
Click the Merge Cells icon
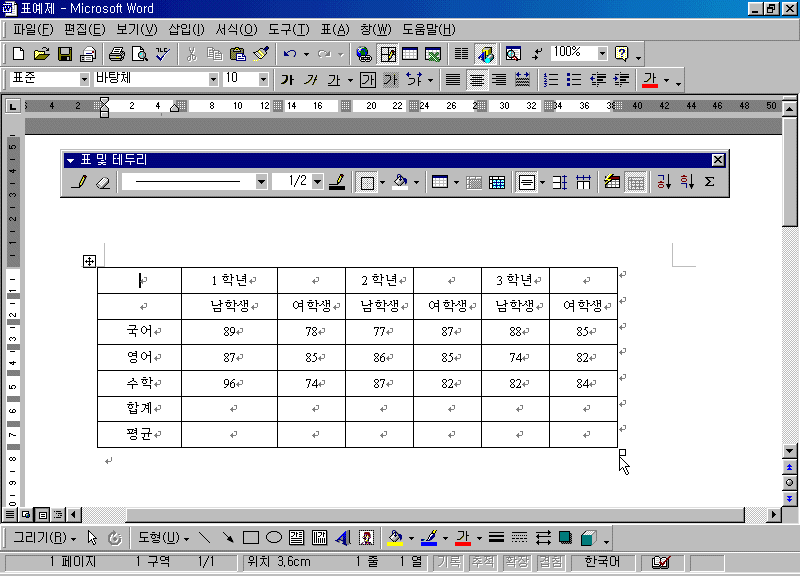(x=474, y=182)
